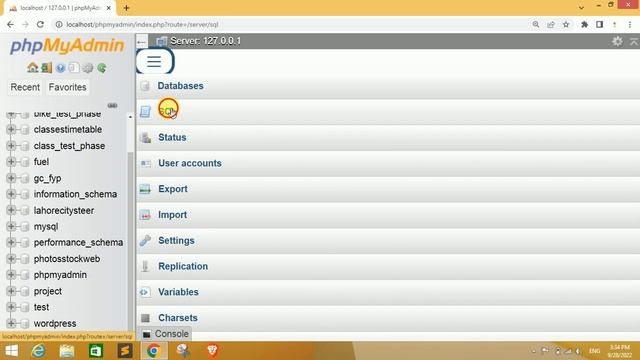Open navigation panel settings gear
The height and width of the screenshot is (360, 640).
point(88,68)
